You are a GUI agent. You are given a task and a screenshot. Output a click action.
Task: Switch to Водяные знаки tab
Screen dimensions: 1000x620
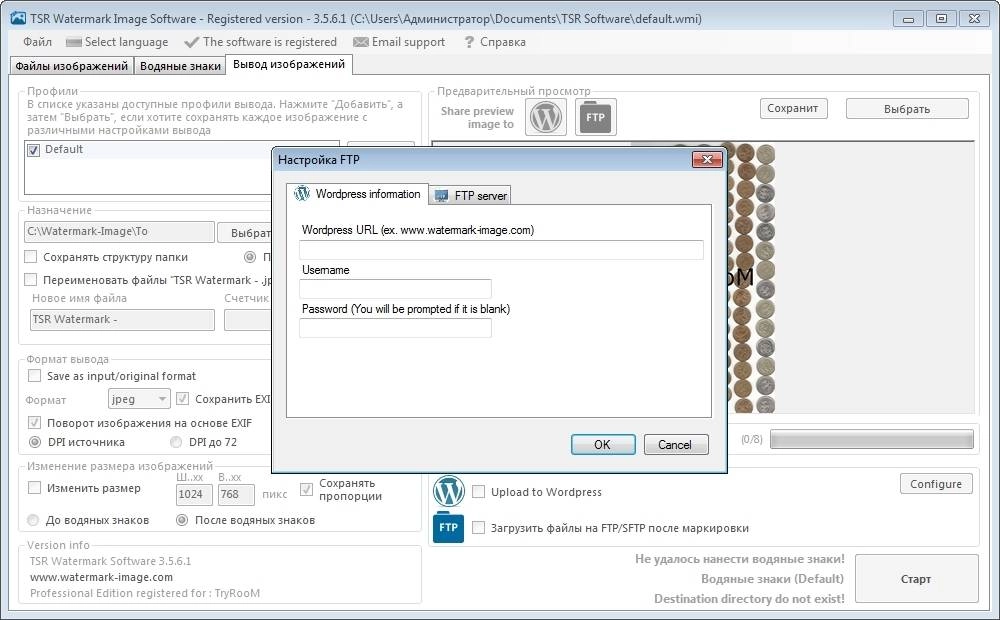pos(180,66)
